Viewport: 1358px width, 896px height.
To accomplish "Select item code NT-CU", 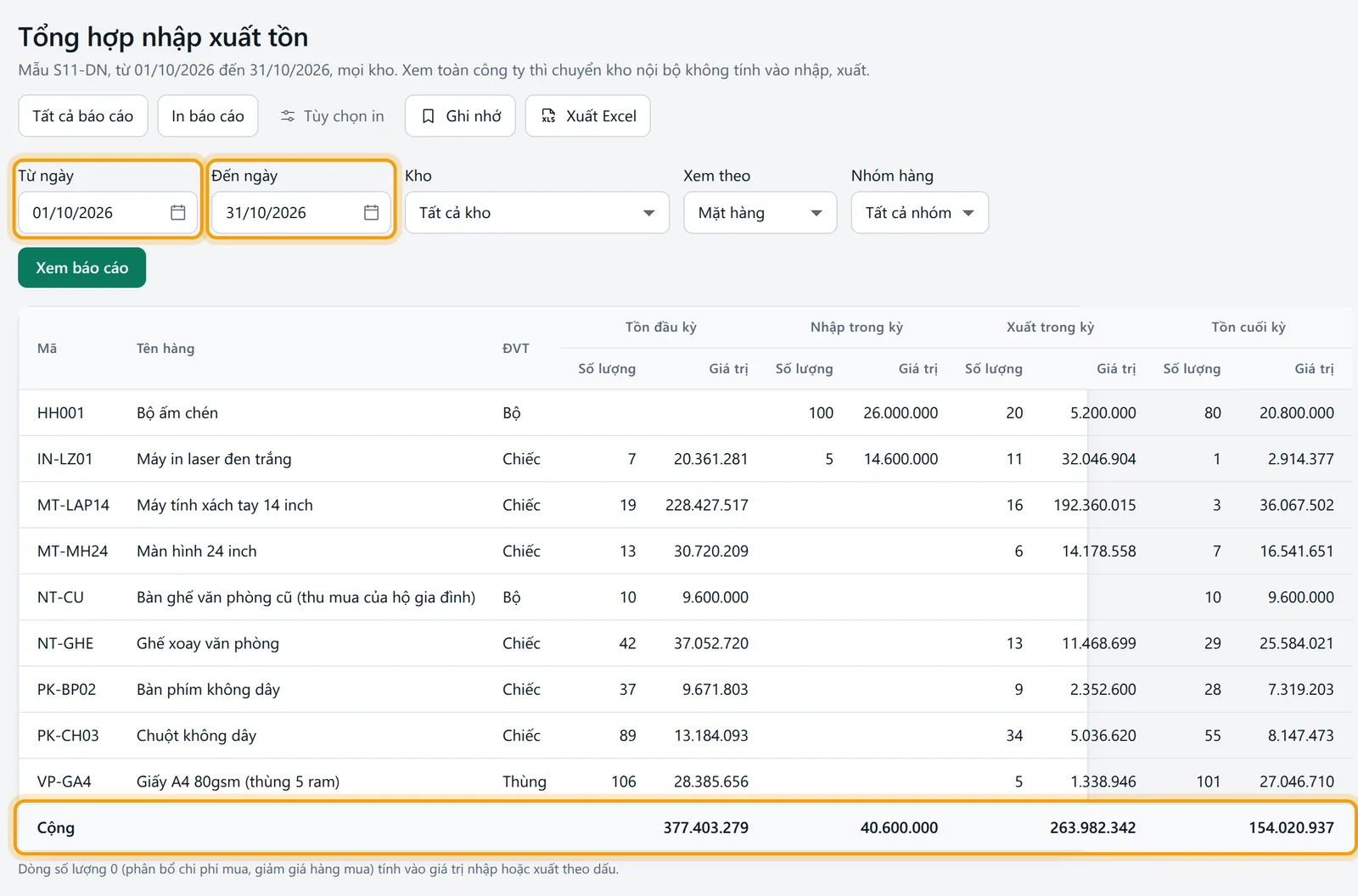I will point(61,597).
